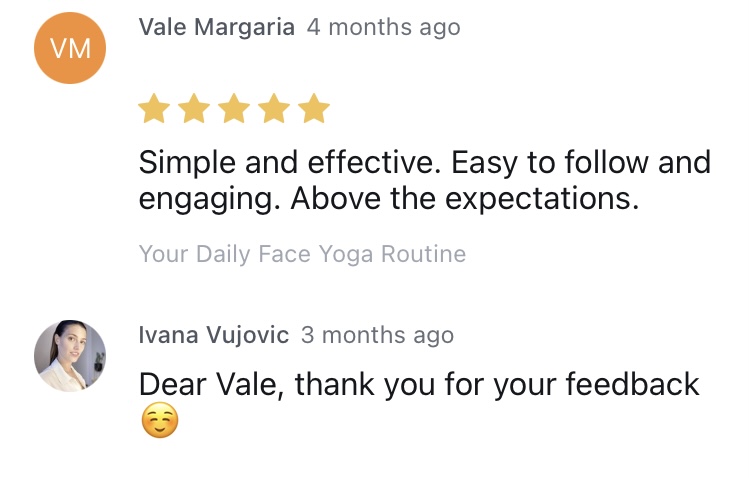Open Ivana Vujovic's profile photo
Viewport: 750px width, 478px height.
tap(70, 356)
